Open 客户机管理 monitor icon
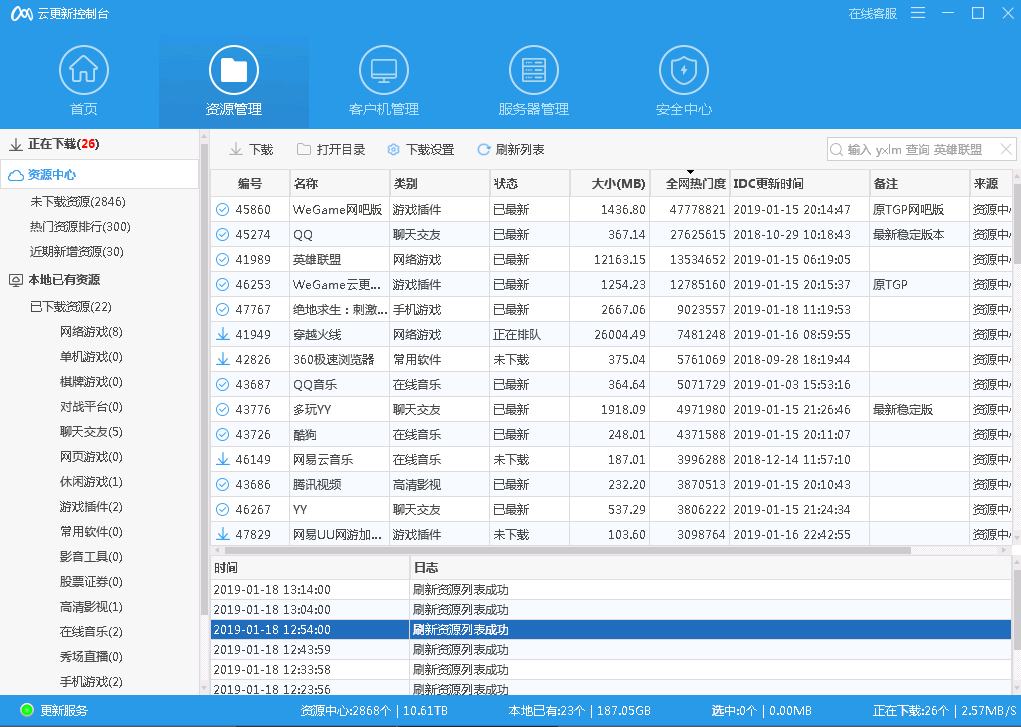The image size is (1021, 727). [x=384, y=70]
